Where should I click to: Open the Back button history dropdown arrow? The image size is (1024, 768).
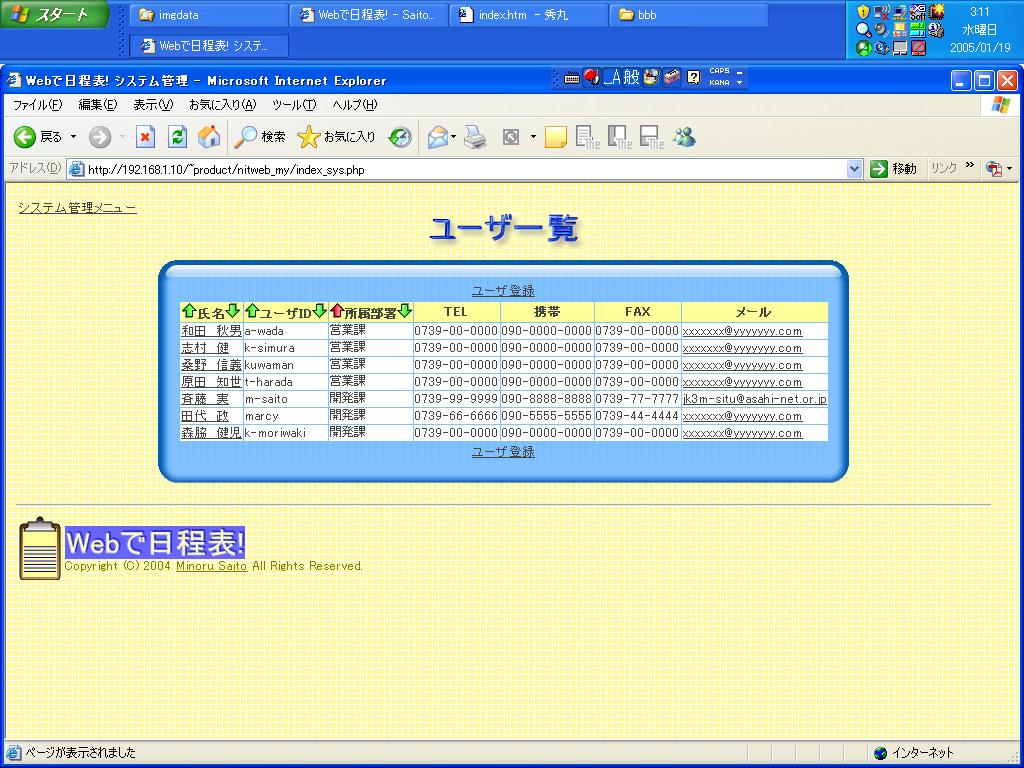point(73,137)
